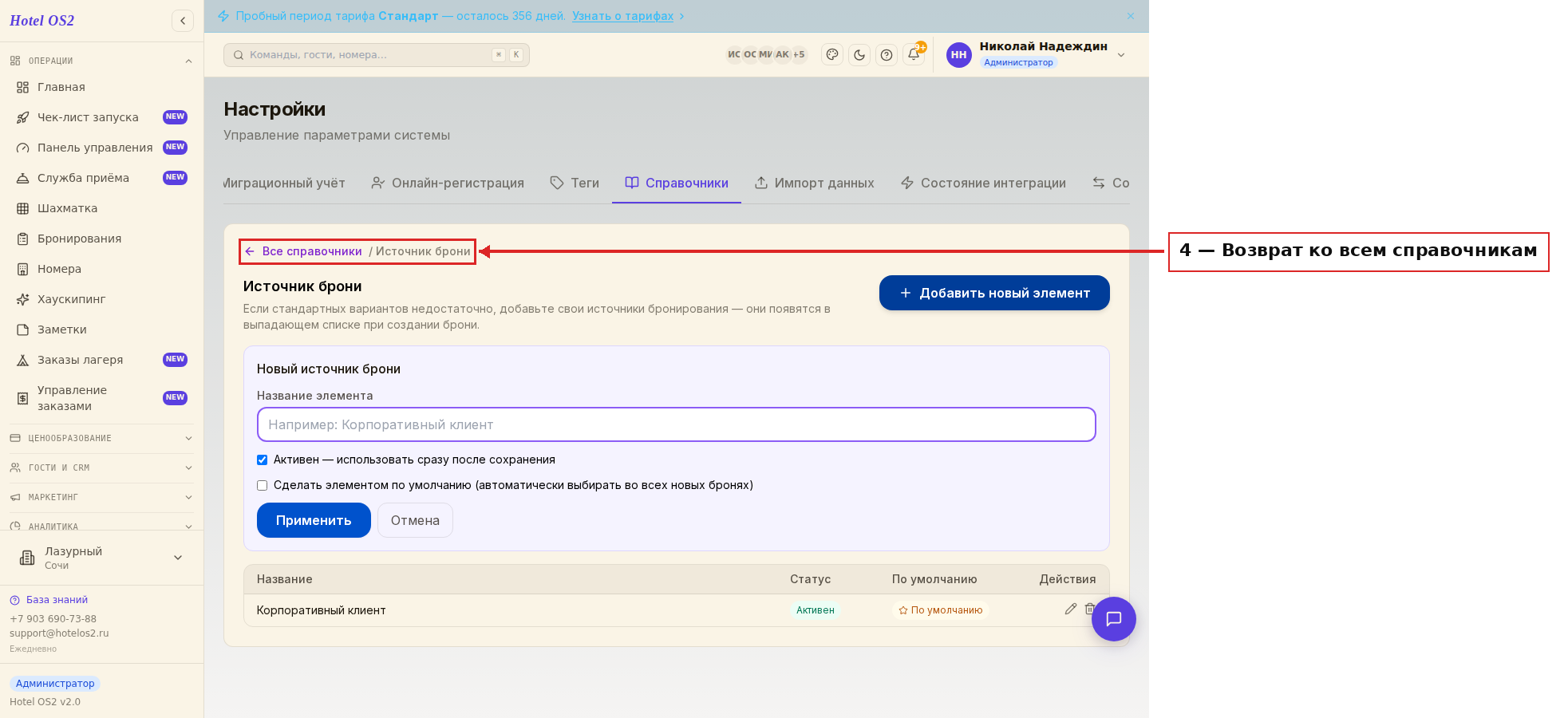Expand АНАЛИТИКА section
The height and width of the screenshot is (718, 1568).
tap(101, 526)
